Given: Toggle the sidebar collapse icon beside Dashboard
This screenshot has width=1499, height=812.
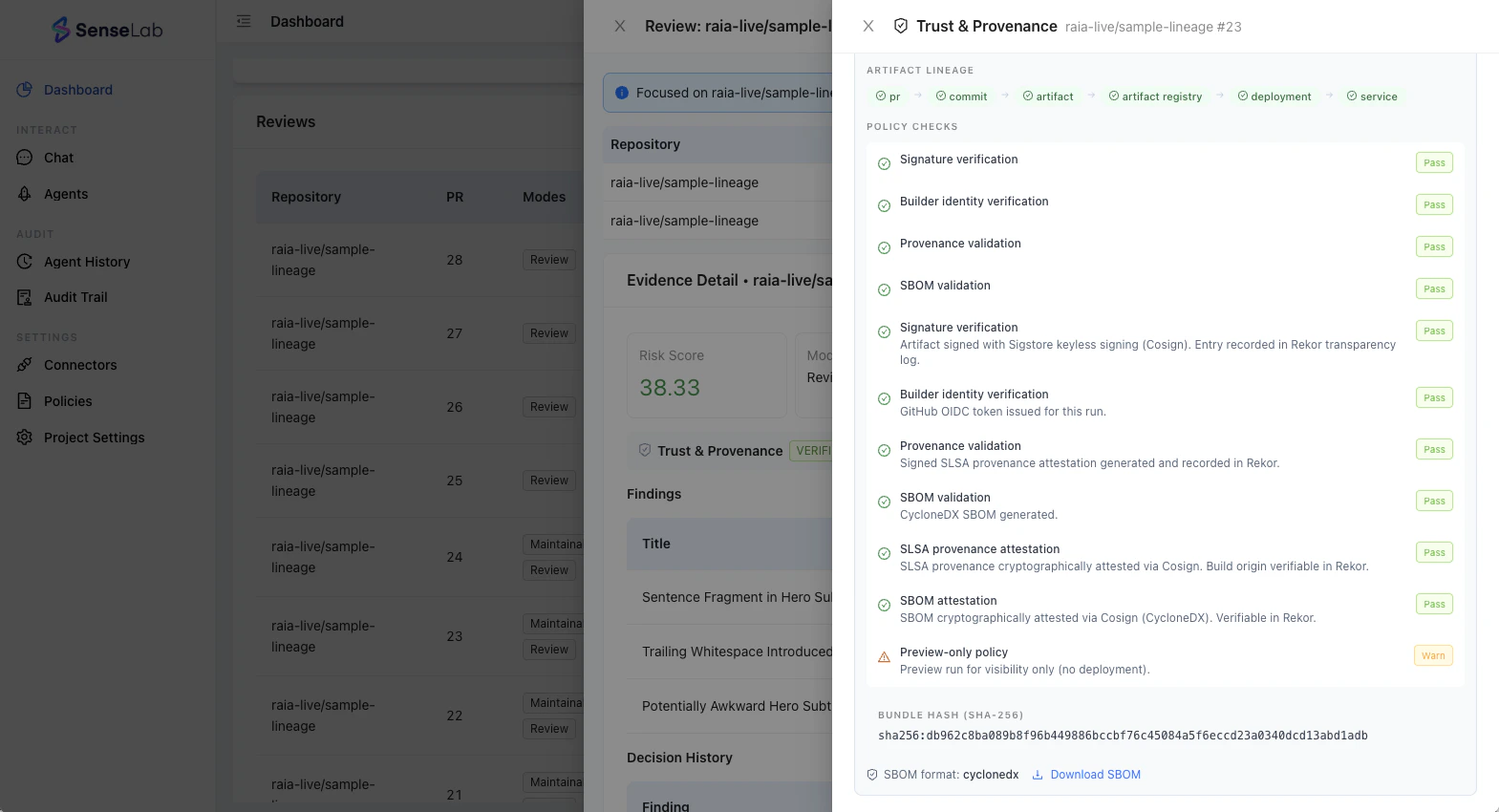Looking at the screenshot, I should (x=244, y=21).
